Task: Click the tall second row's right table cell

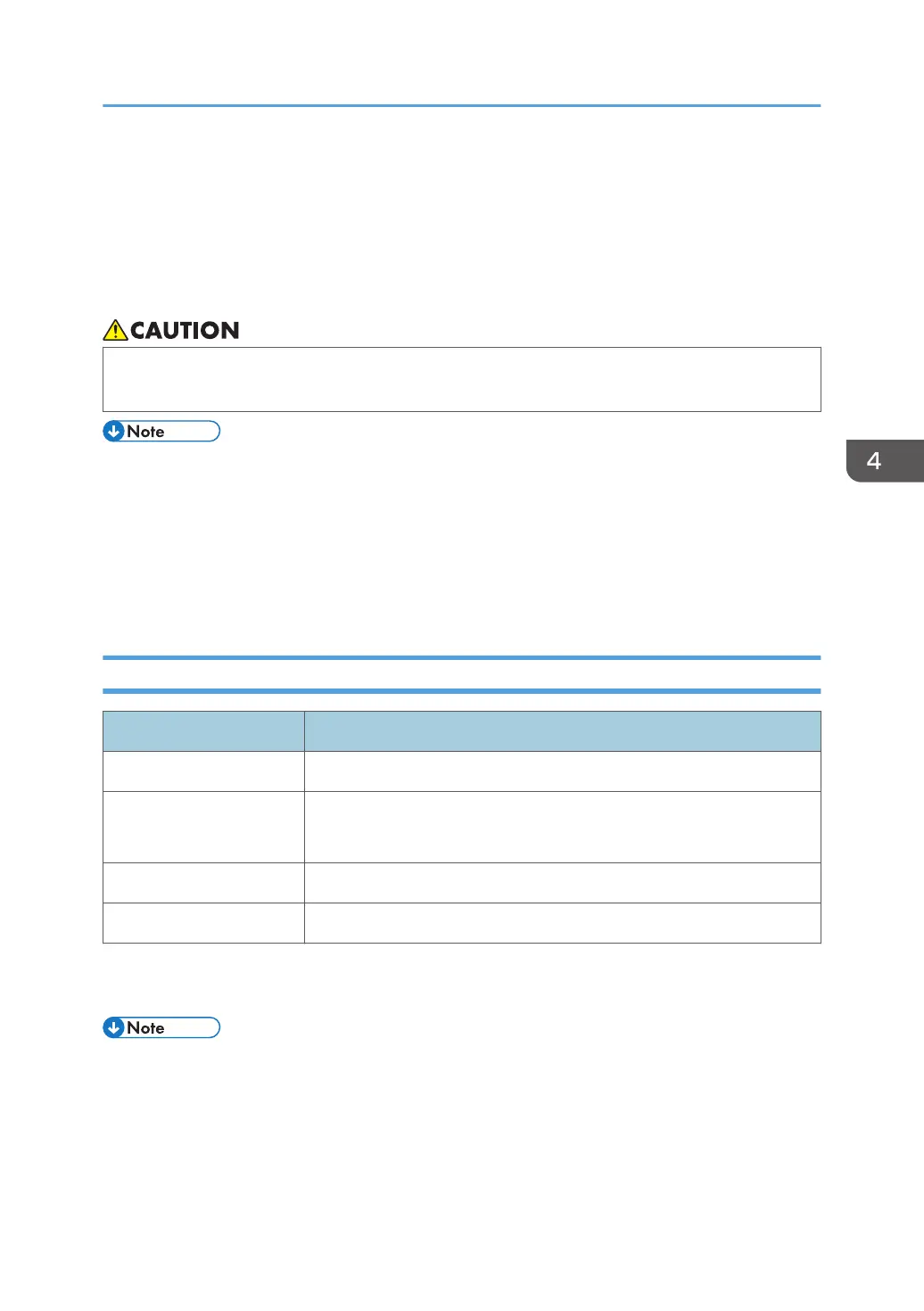Action: coord(562,827)
